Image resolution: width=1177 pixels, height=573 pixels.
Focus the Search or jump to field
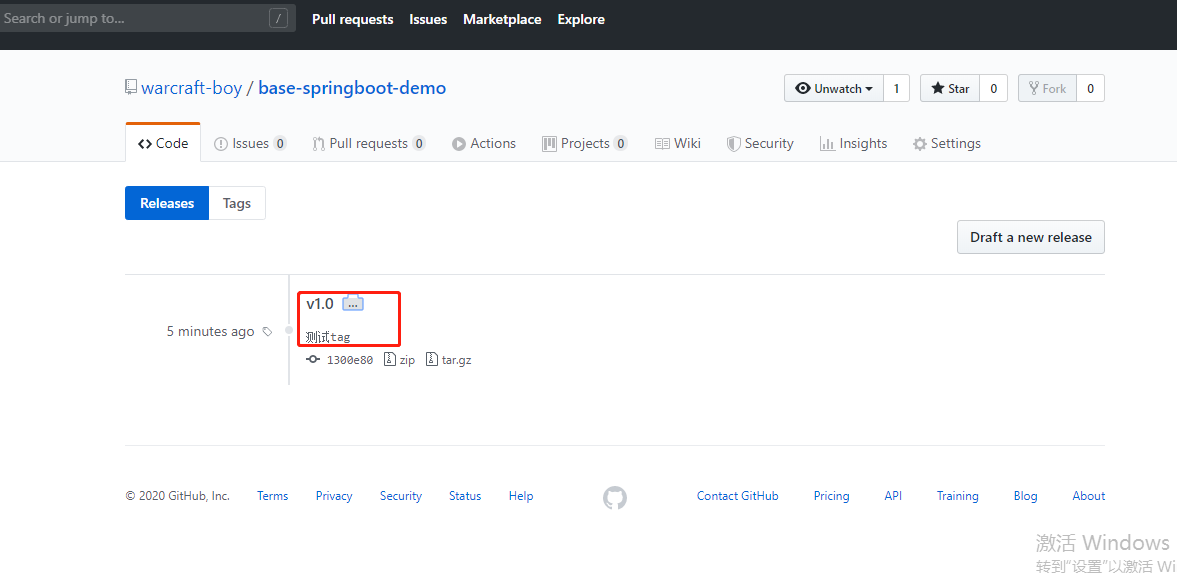click(x=147, y=19)
